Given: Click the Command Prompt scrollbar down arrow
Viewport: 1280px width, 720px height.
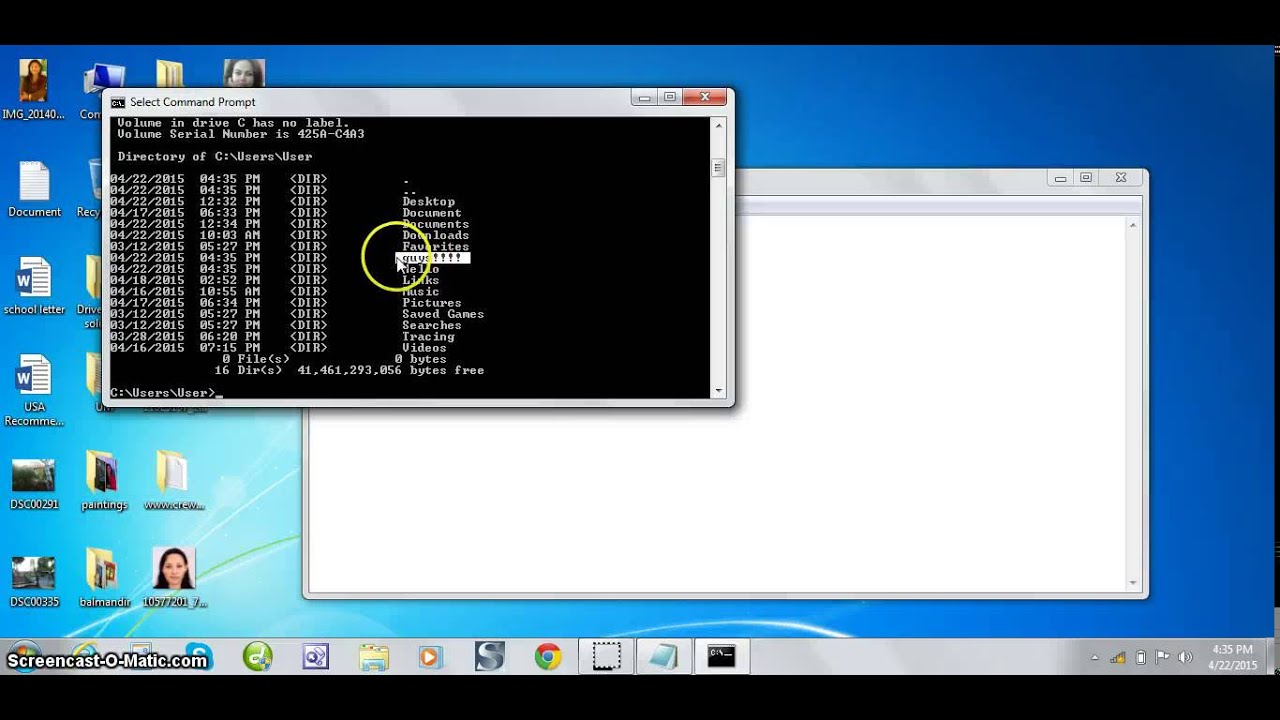Looking at the screenshot, I should point(718,391).
